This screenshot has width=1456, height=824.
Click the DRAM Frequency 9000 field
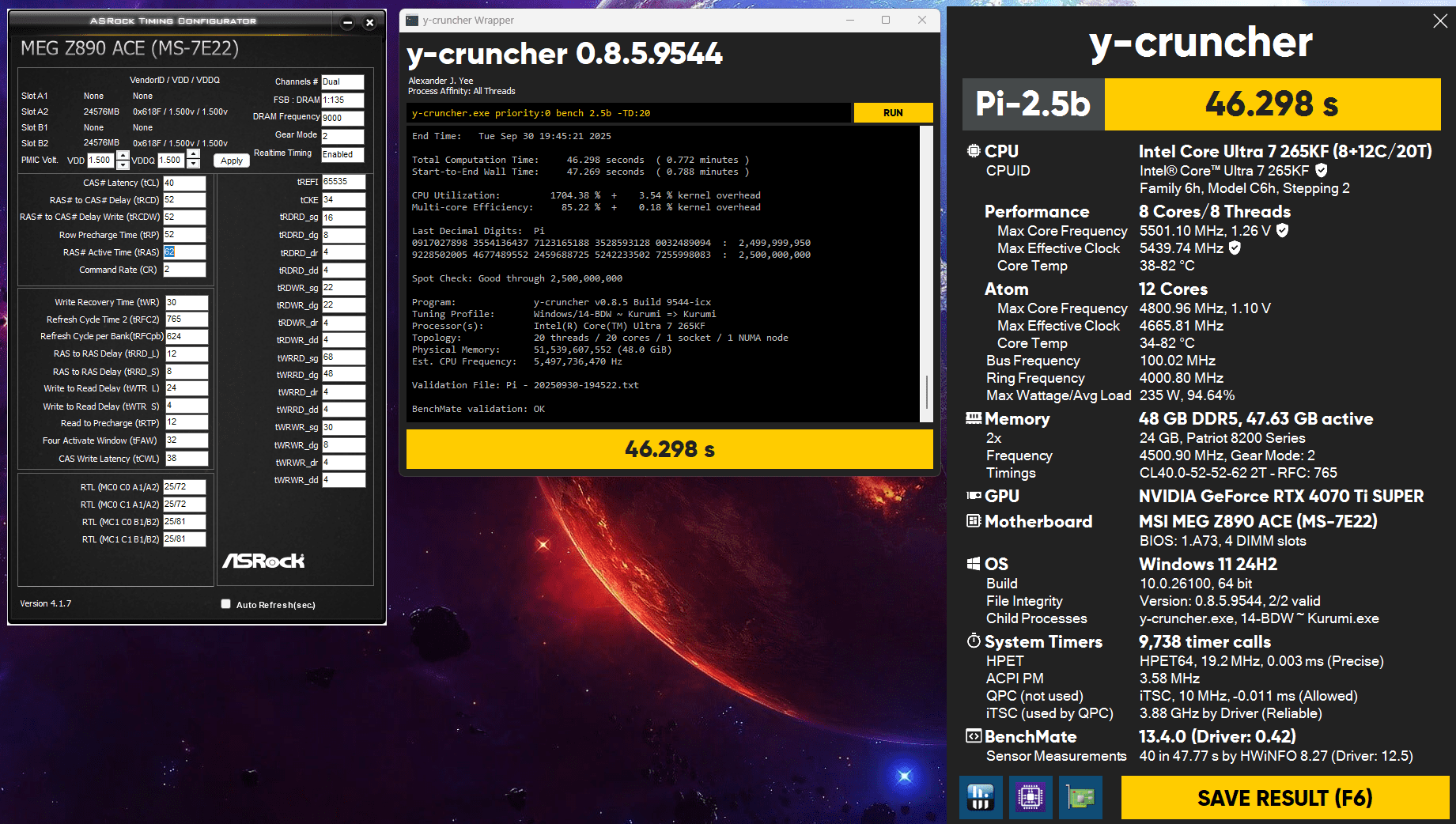point(342,118)
